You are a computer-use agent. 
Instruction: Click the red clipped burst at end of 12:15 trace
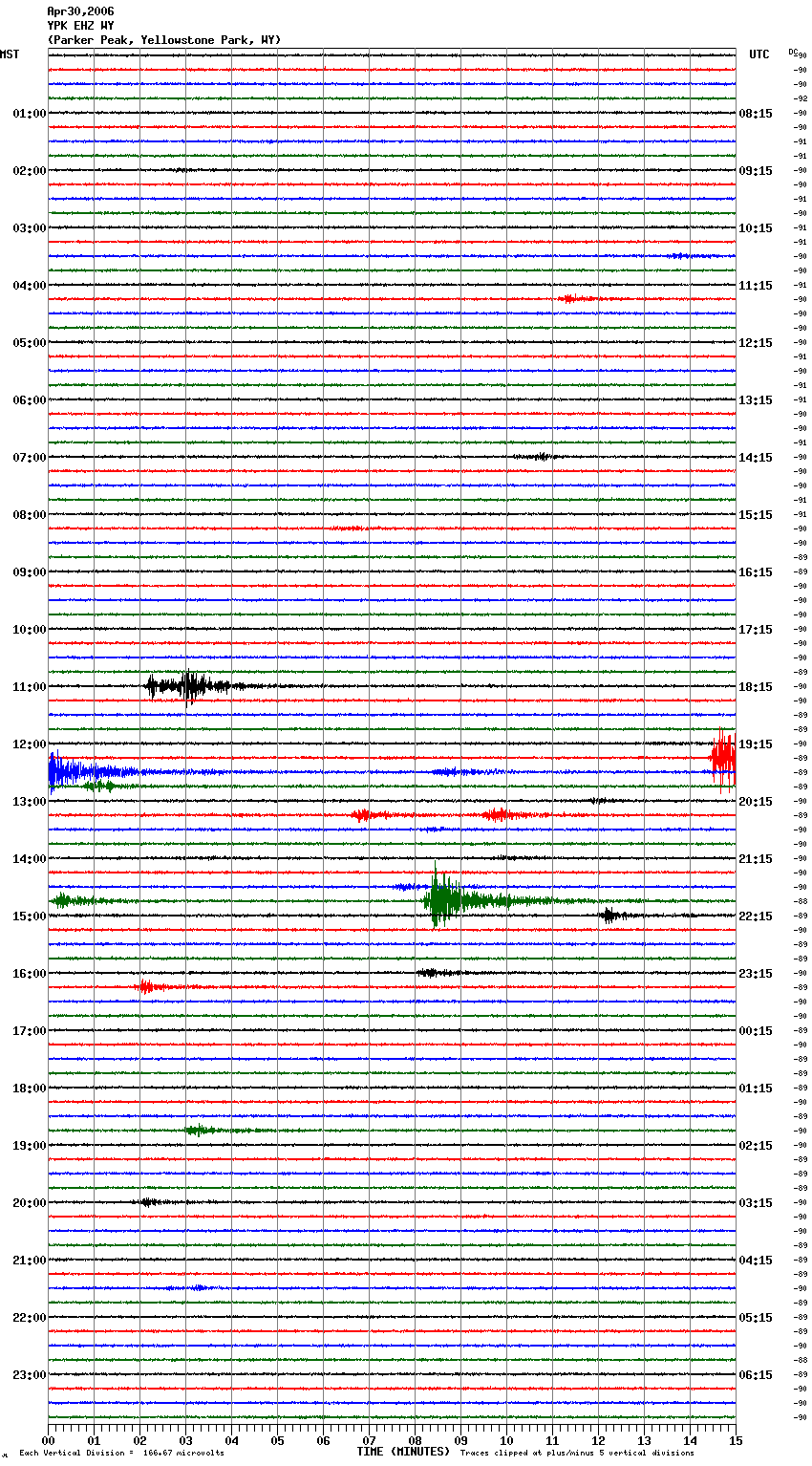click(x=723, y=759)
